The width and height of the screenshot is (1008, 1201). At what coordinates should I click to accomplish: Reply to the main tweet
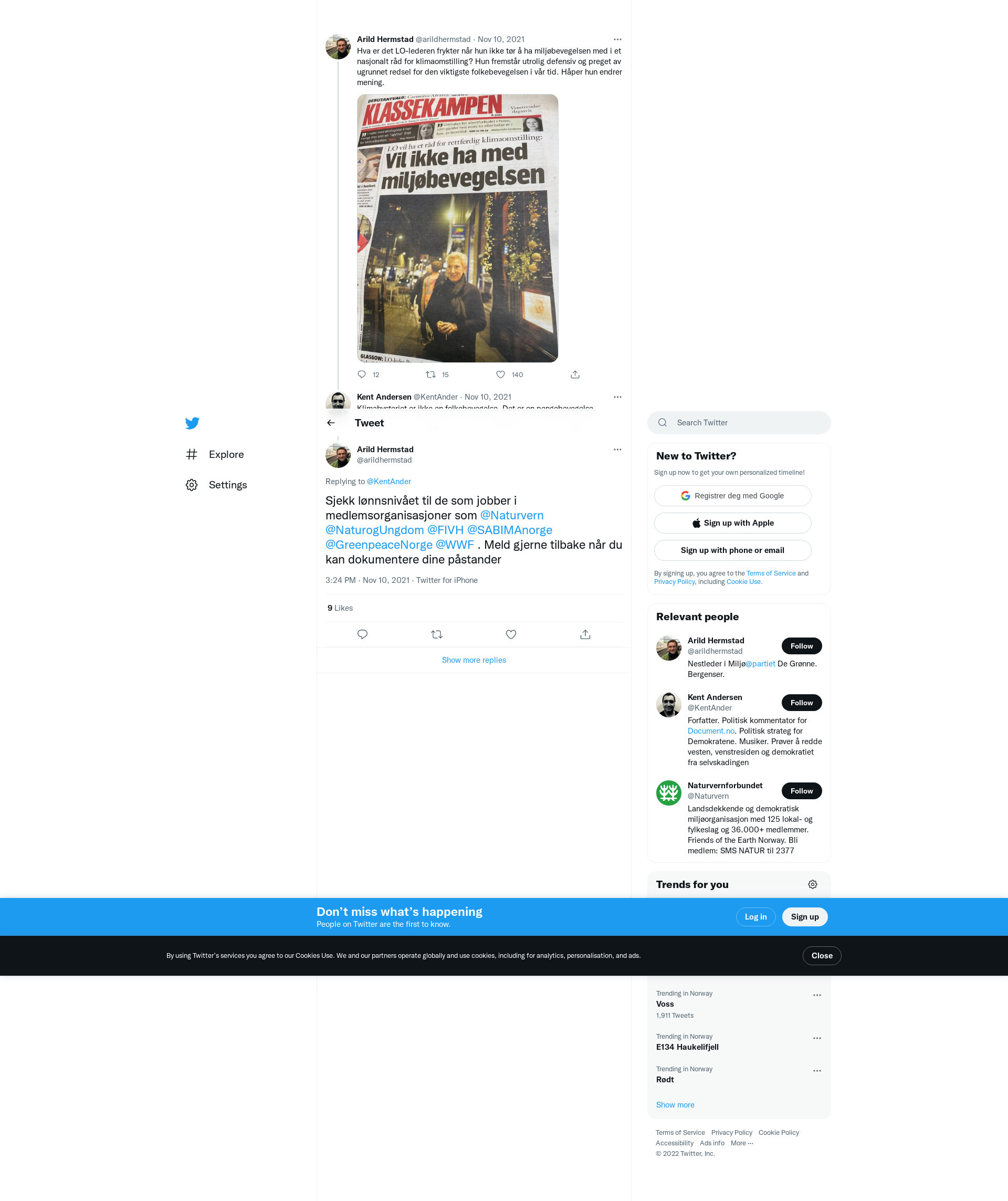tap(362, 634)
